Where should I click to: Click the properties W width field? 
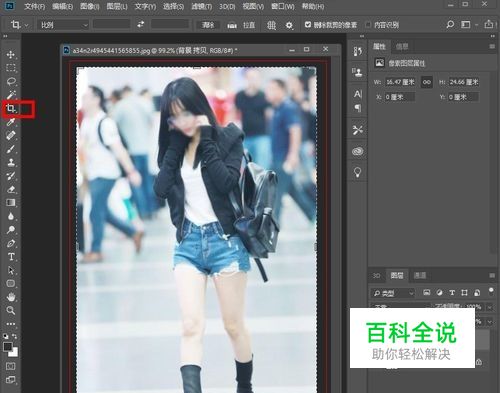(400, 82)
